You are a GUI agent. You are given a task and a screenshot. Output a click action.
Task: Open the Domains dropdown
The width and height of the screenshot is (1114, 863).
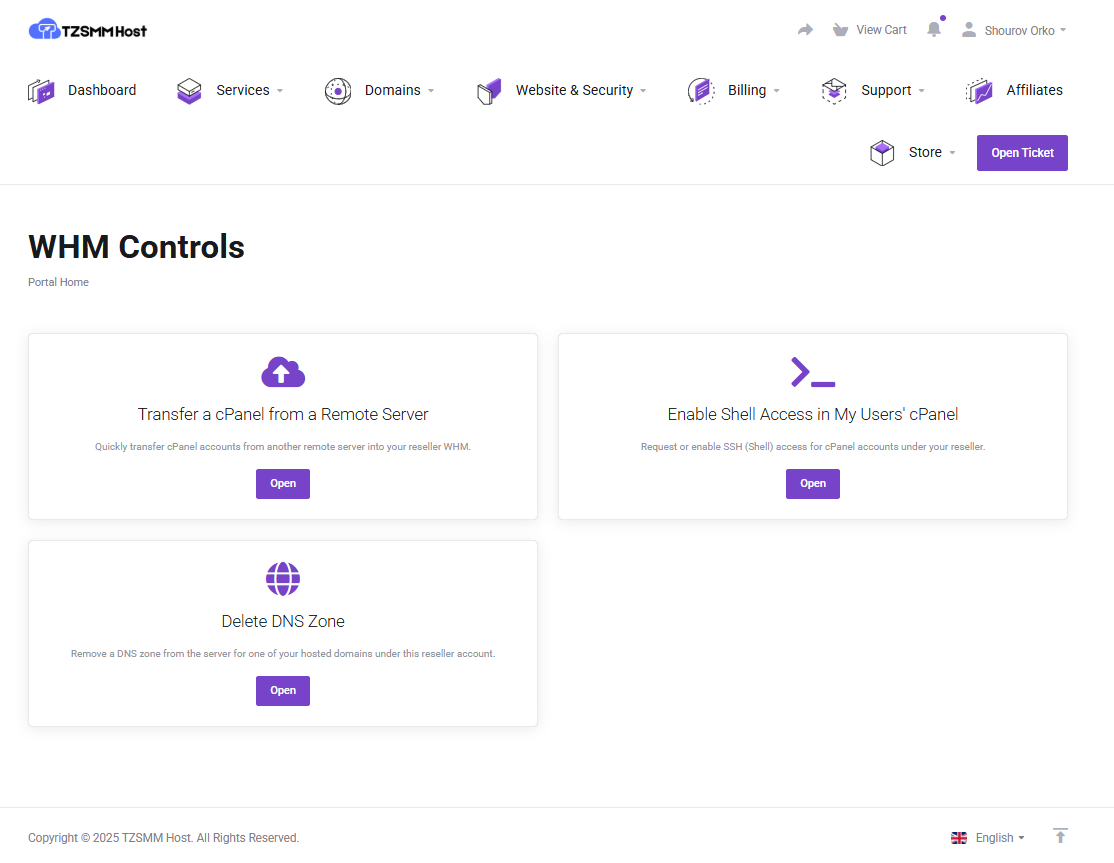point(392,90)
